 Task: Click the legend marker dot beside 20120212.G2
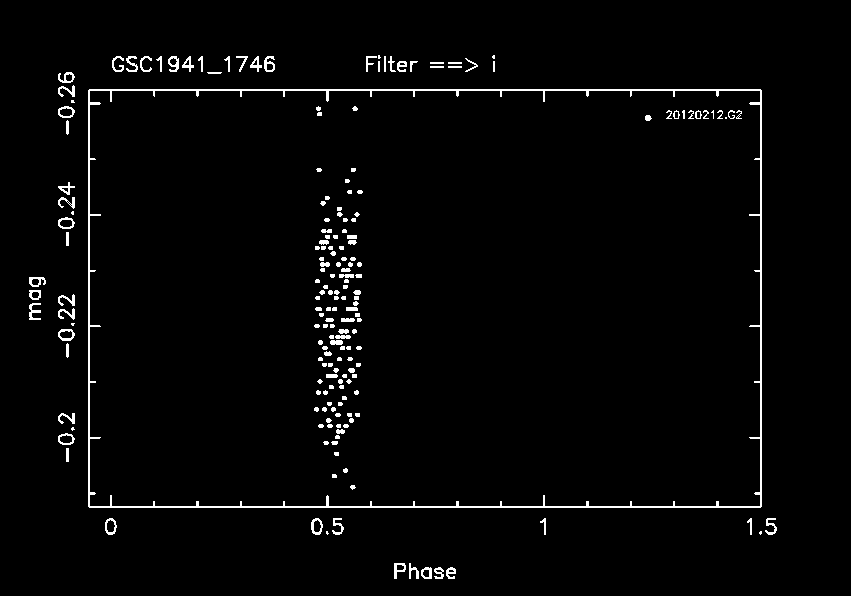(x=648, y=118)
